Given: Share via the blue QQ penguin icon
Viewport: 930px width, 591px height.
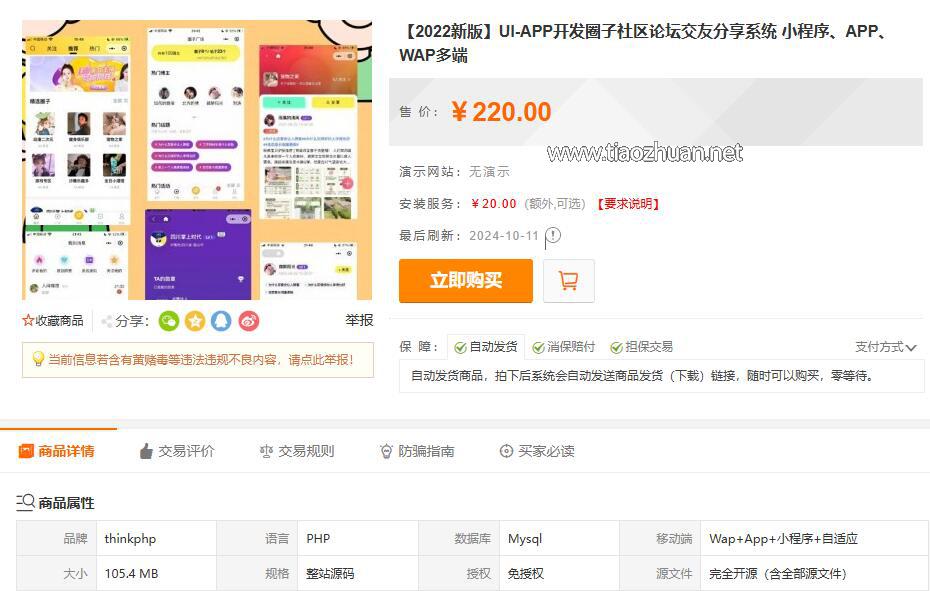Looking at the screenshot, I should tap(222, 321).
